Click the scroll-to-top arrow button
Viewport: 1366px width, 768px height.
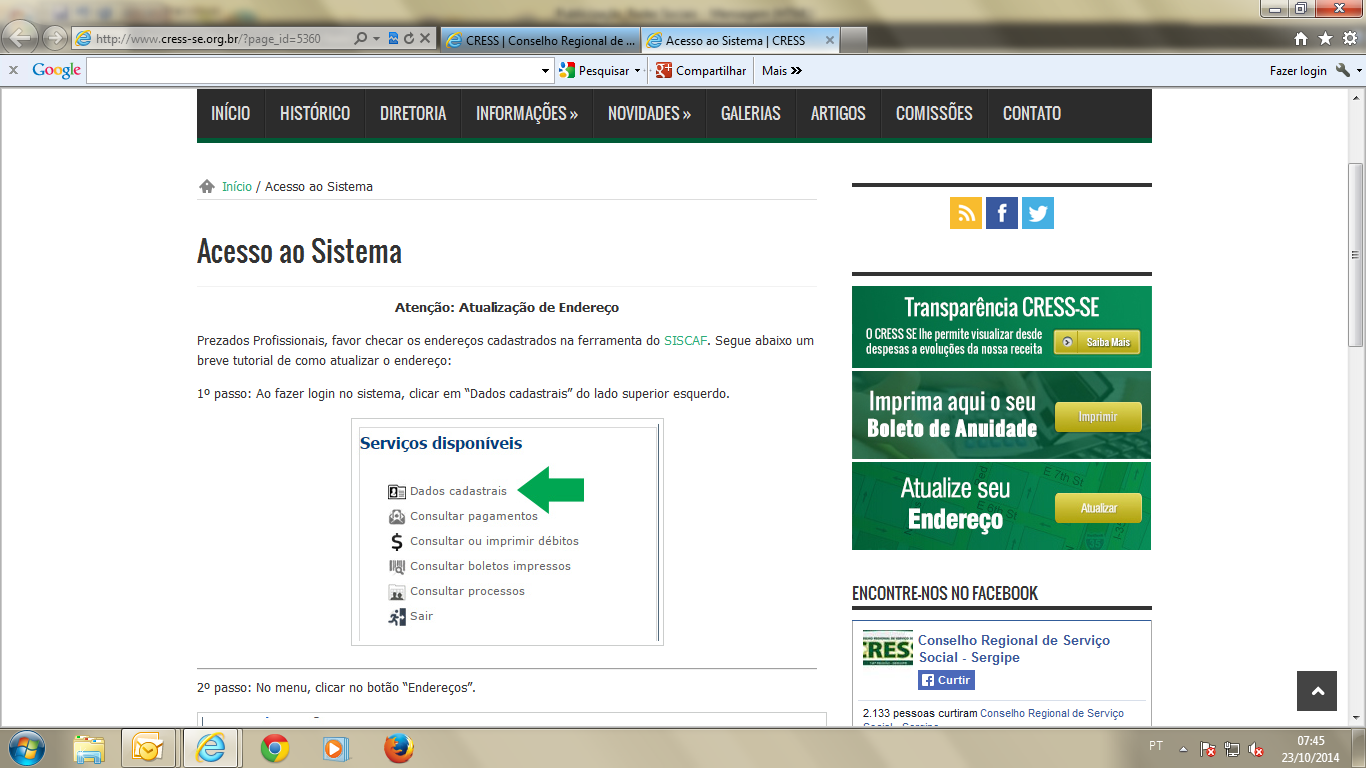click(1317, 691)
